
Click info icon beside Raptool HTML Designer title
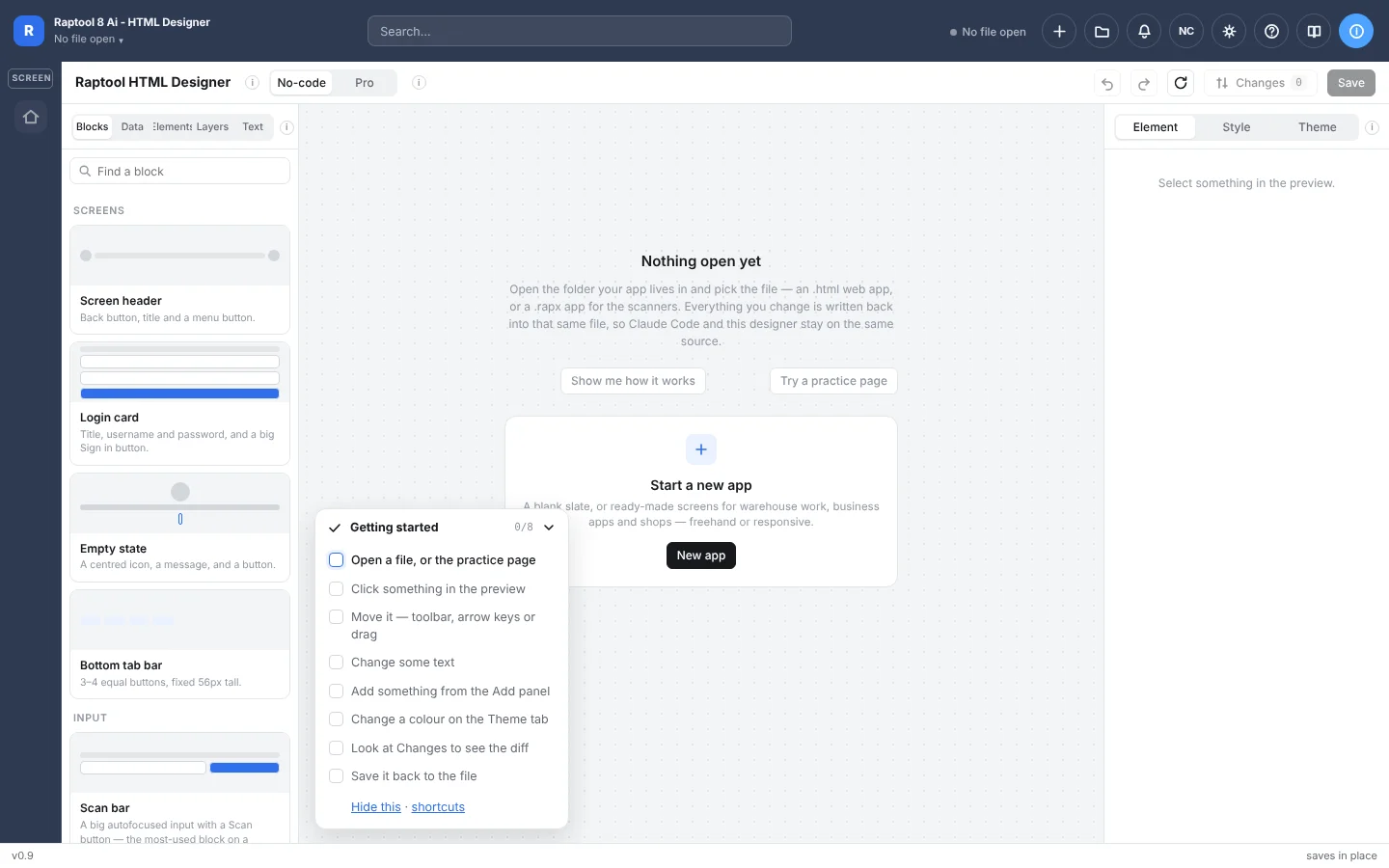point(252,83)
